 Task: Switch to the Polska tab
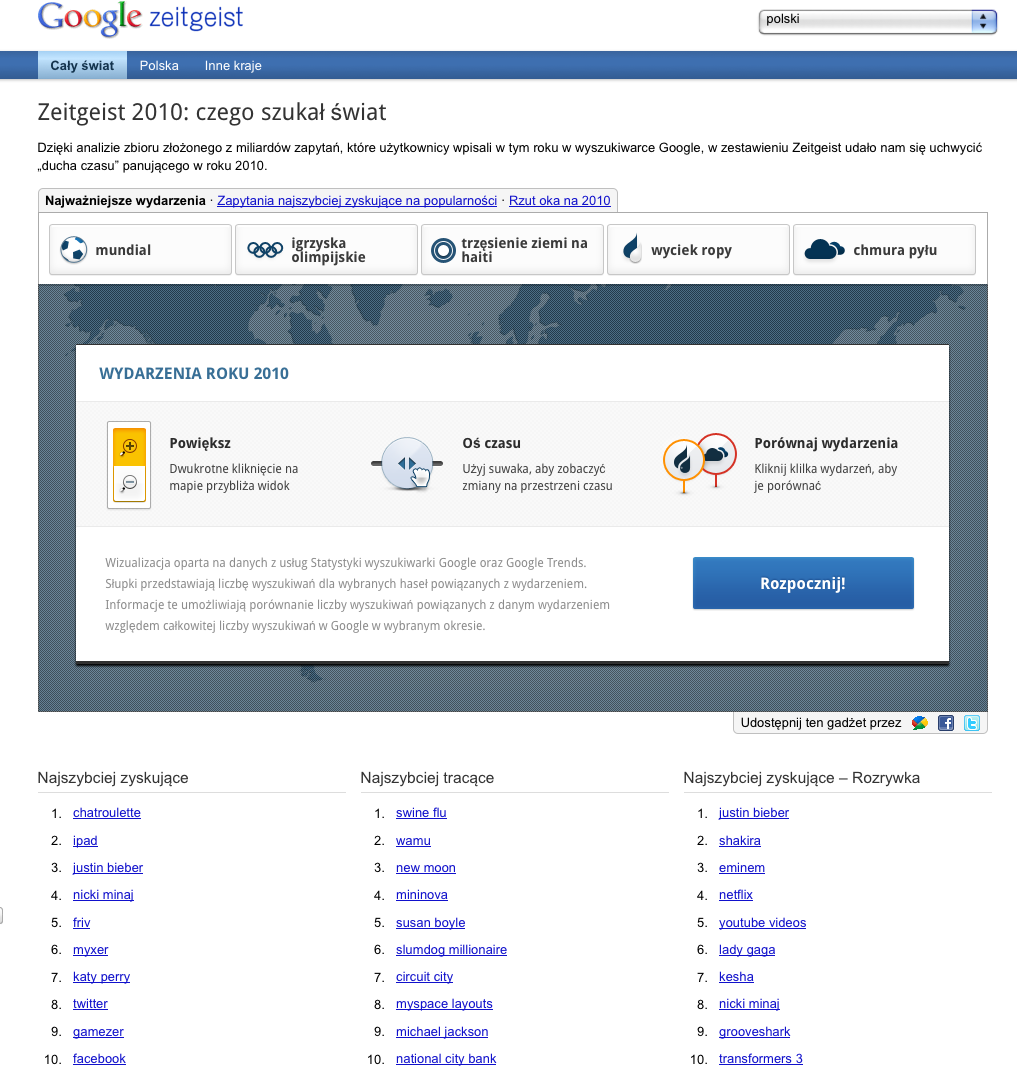(x=159, y=65)
